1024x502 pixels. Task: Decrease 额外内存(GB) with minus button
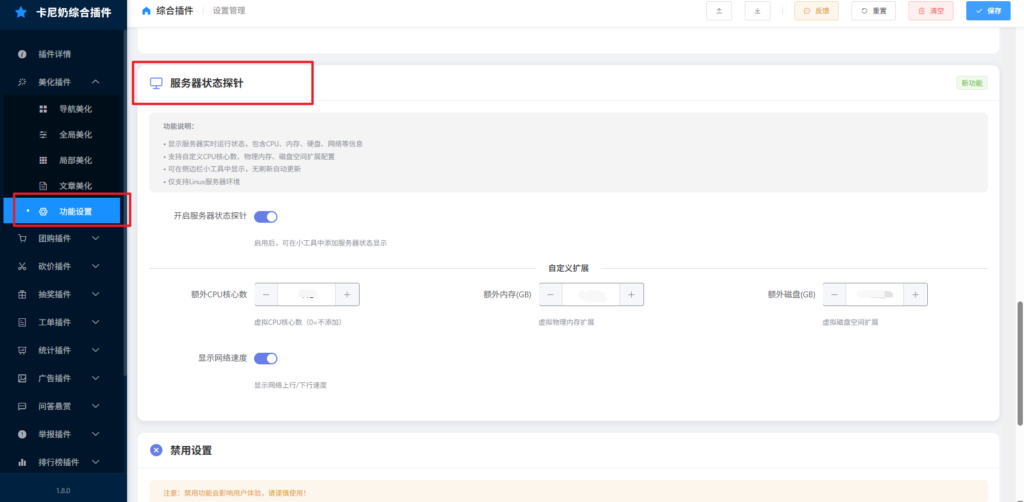(x=550, y=295)
